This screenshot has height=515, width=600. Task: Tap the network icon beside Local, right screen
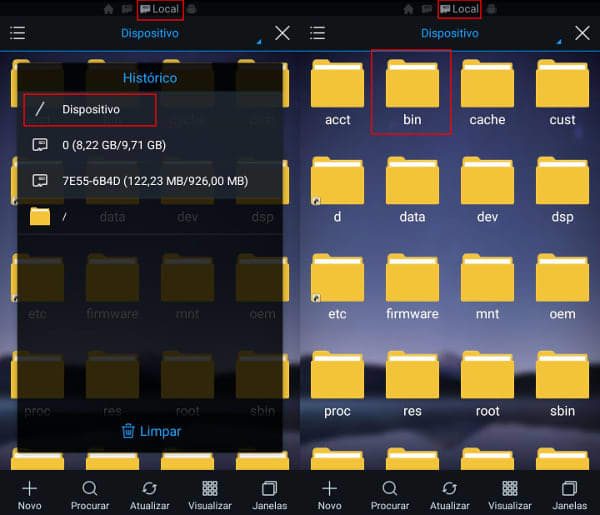click(x=426, y=10)
